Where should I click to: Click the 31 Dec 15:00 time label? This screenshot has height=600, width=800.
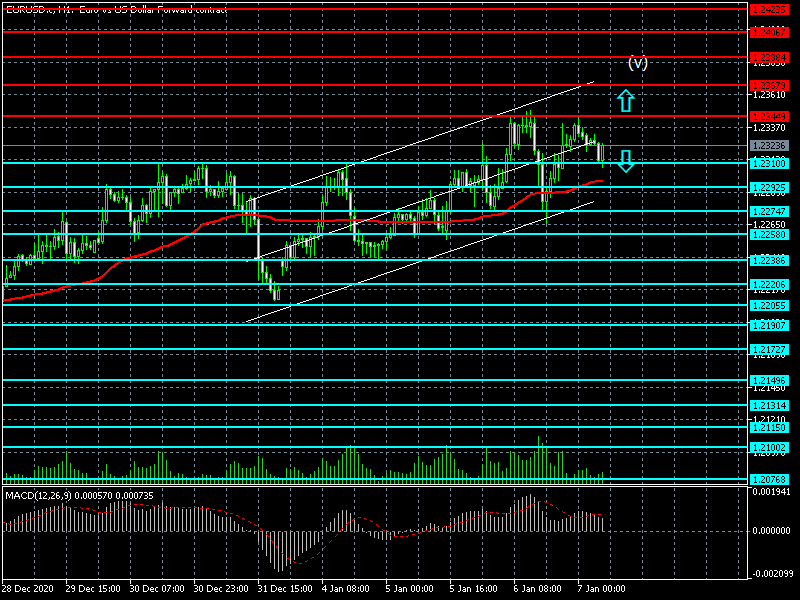click(285, 588)
